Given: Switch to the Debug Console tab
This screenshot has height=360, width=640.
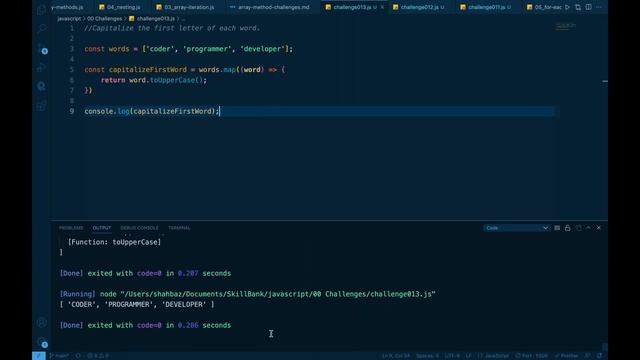Looking at the screenshot, I should point(139,228).
